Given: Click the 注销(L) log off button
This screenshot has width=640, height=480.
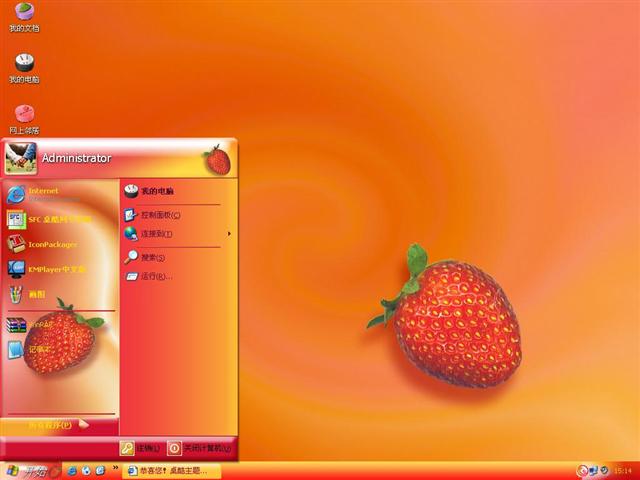Looking at the screenshot, I should coord(140,448).
